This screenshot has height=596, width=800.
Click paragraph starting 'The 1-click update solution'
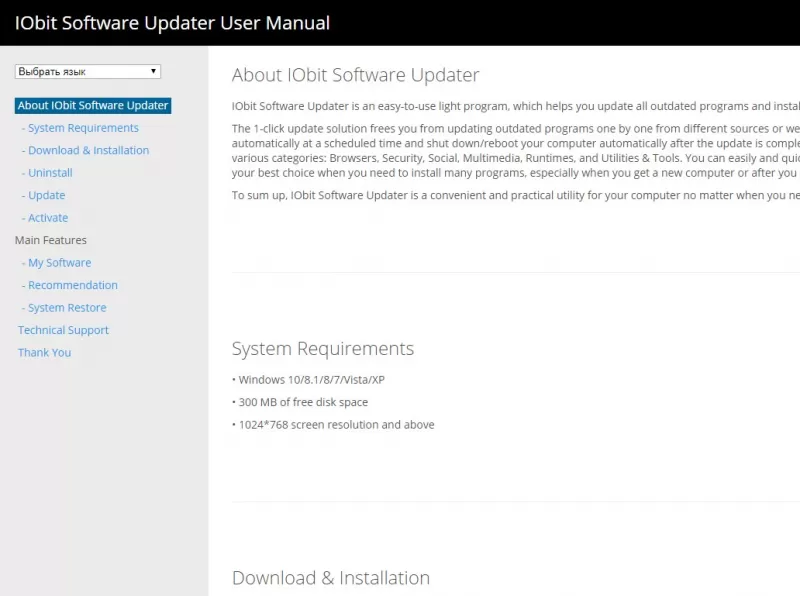(516, 151)
